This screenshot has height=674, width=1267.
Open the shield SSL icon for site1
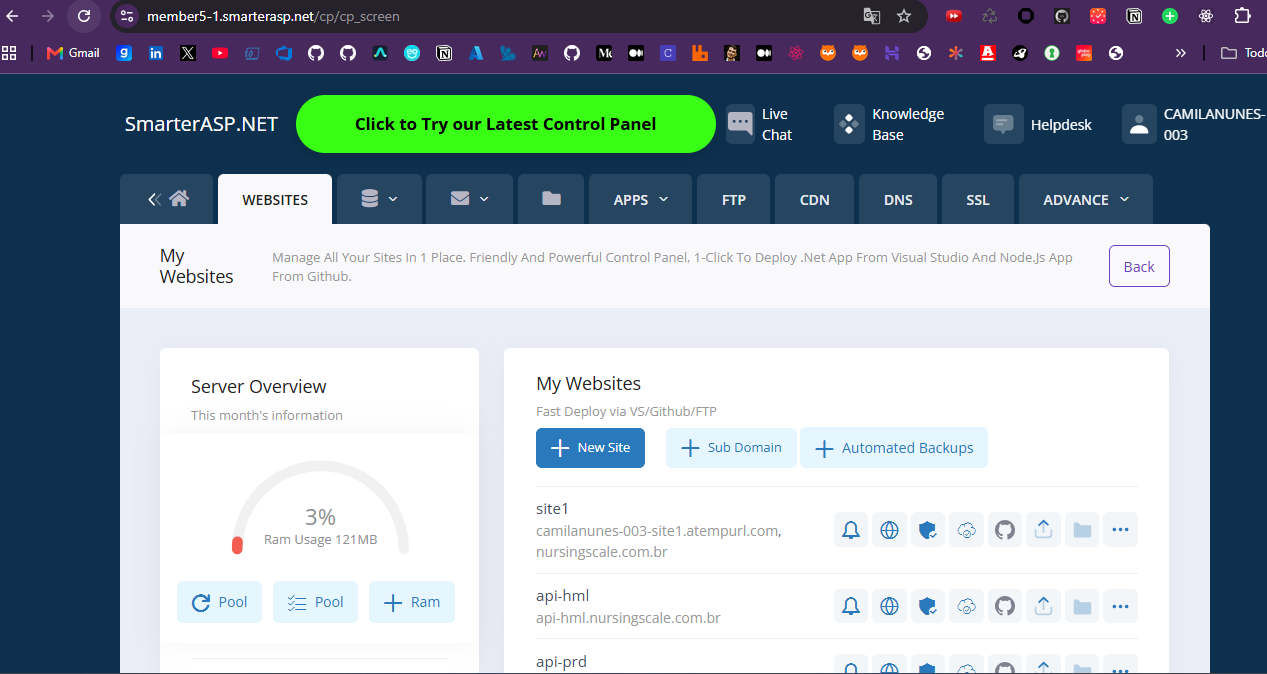[928, 530]
